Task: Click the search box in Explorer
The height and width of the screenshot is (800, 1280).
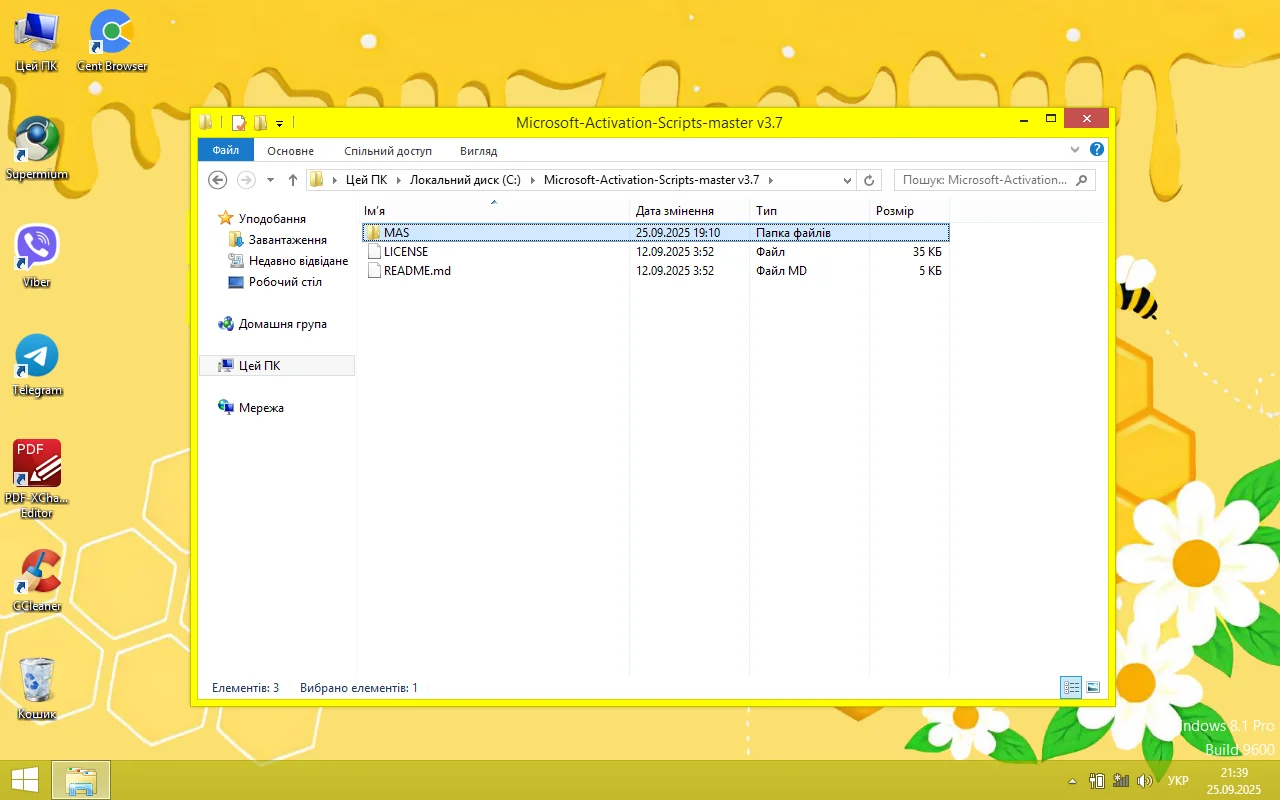Action: 985,180
